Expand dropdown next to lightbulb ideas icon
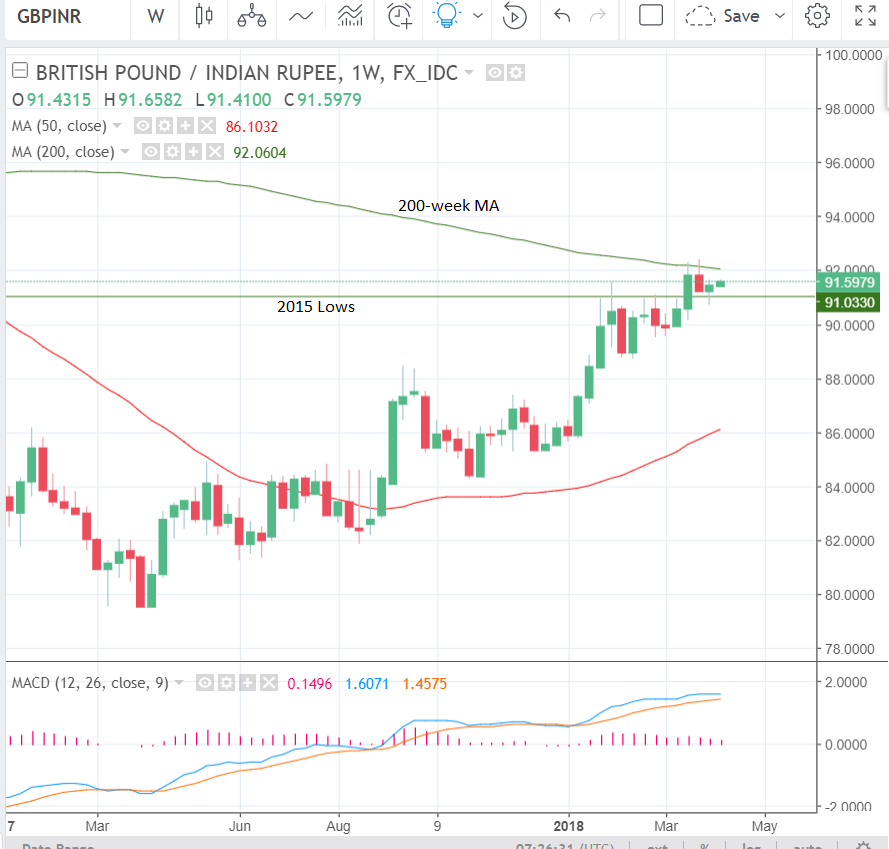Viewport: 889px width, 849px height. (x=478, y=16)
